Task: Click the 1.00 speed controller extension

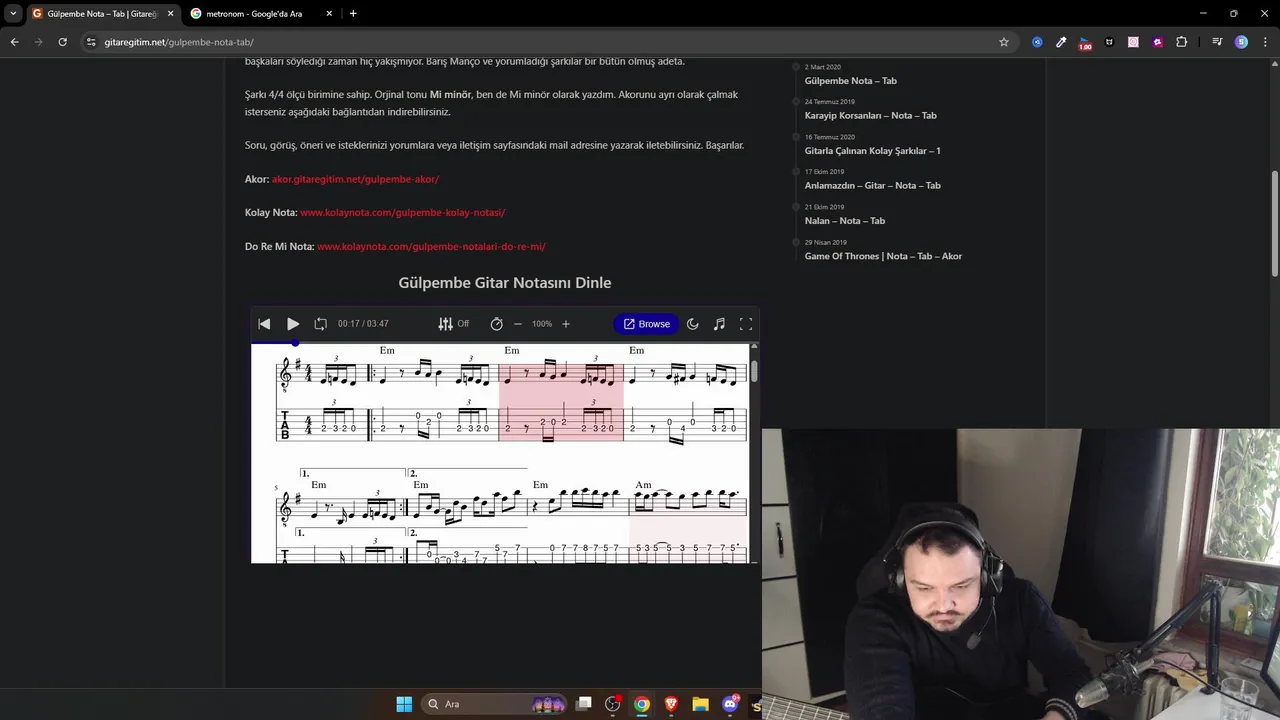Action: point(1085,43)
